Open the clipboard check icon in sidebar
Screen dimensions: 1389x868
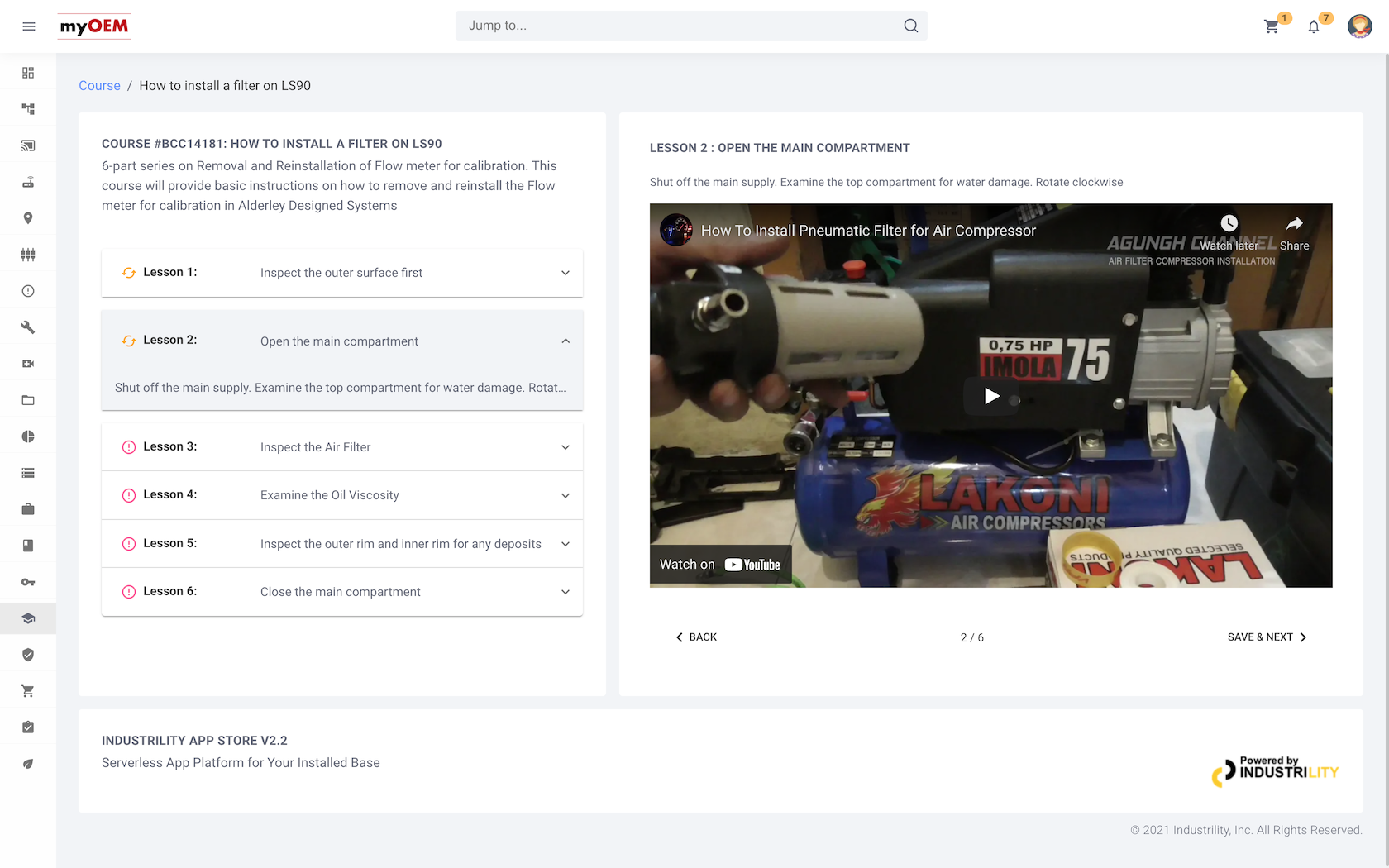coord(28,727)
